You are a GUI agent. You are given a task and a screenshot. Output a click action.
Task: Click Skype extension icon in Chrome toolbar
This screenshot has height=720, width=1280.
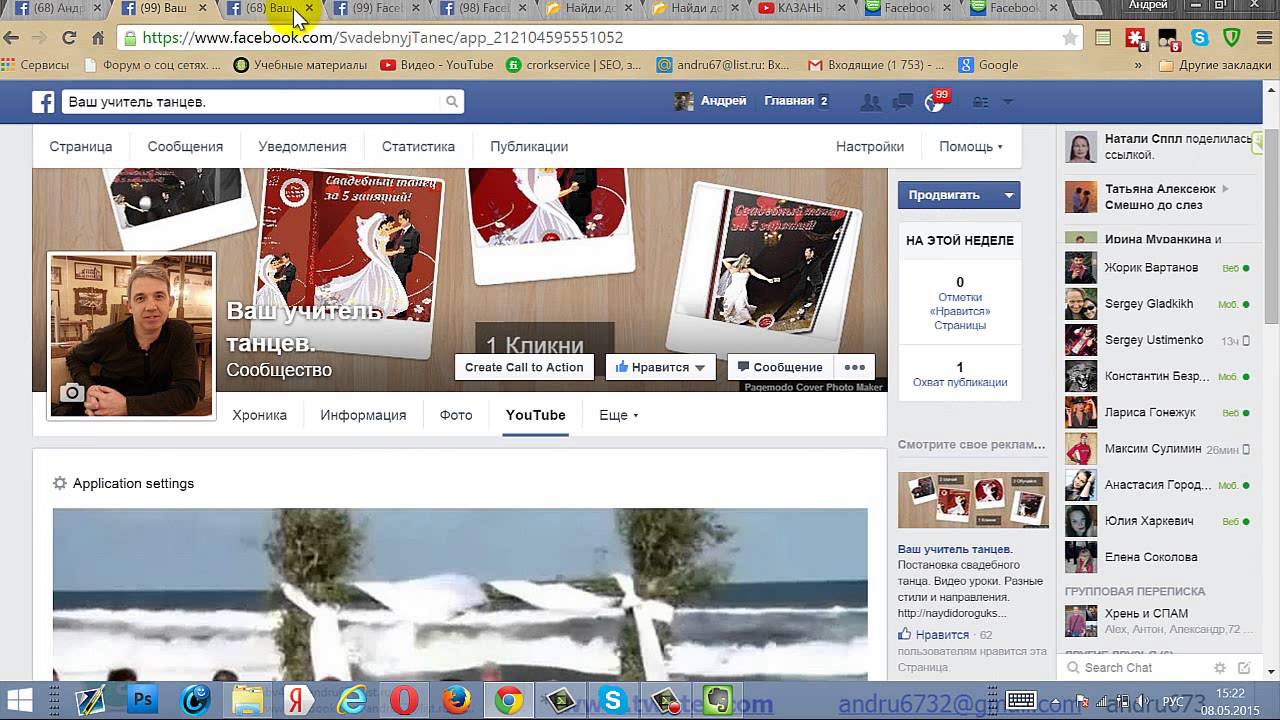click(1200, 38)
